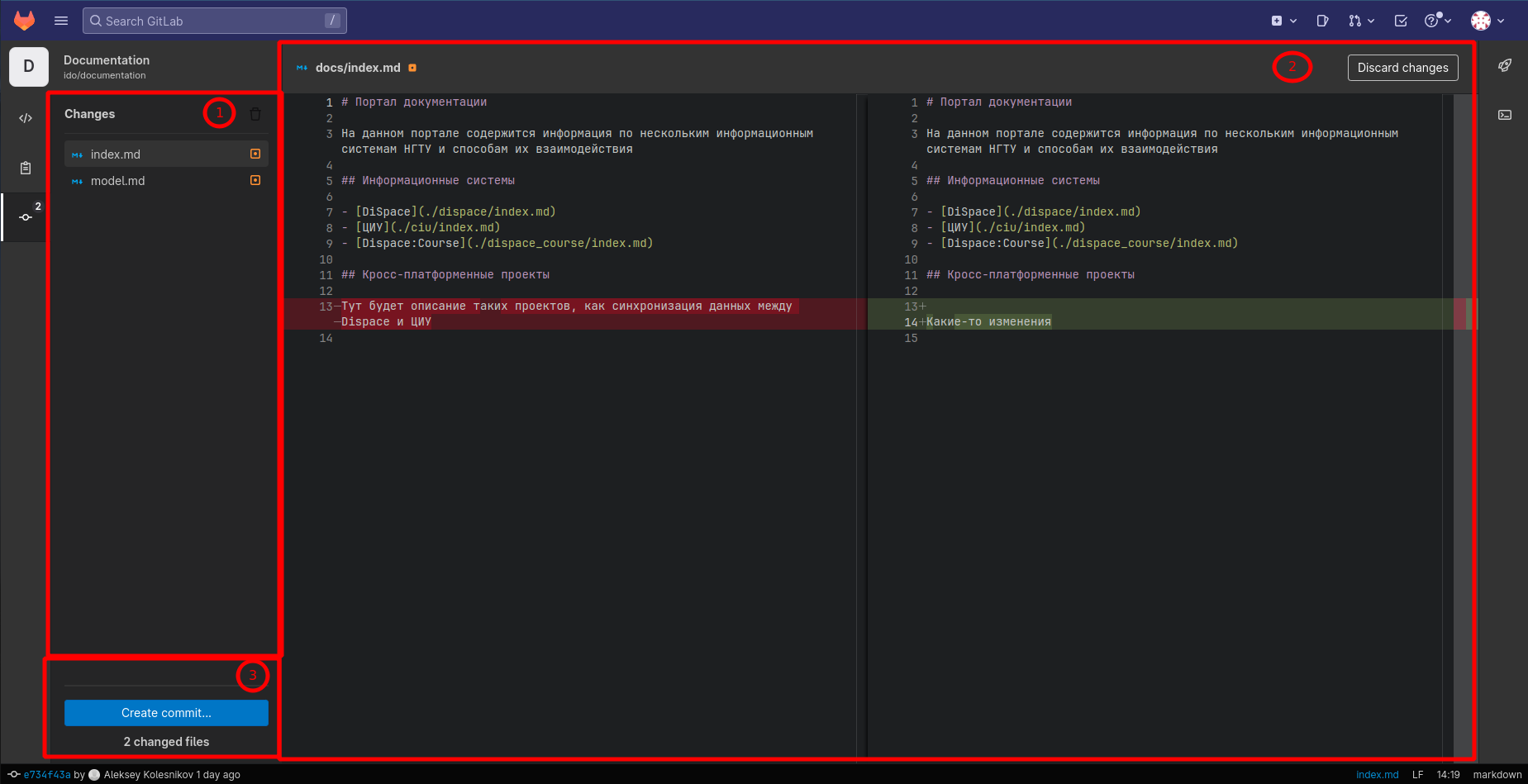Click the markdown file icon beside index.md

click(x=77, y=154)
